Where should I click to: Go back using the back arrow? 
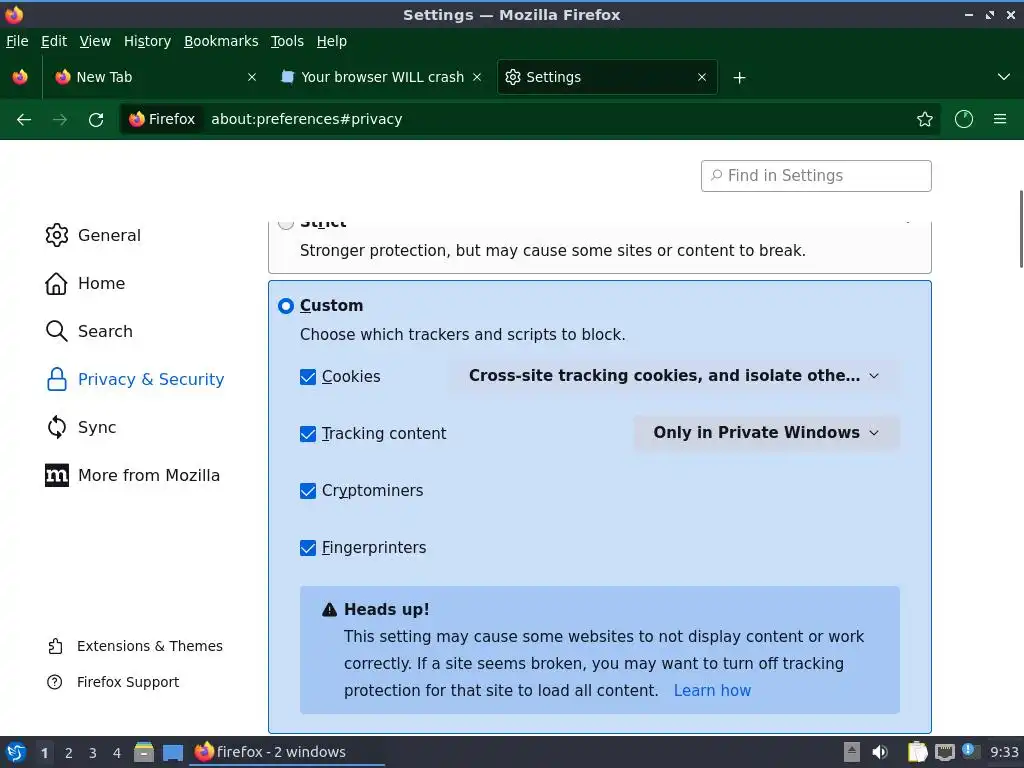click(x=24, y=120)
